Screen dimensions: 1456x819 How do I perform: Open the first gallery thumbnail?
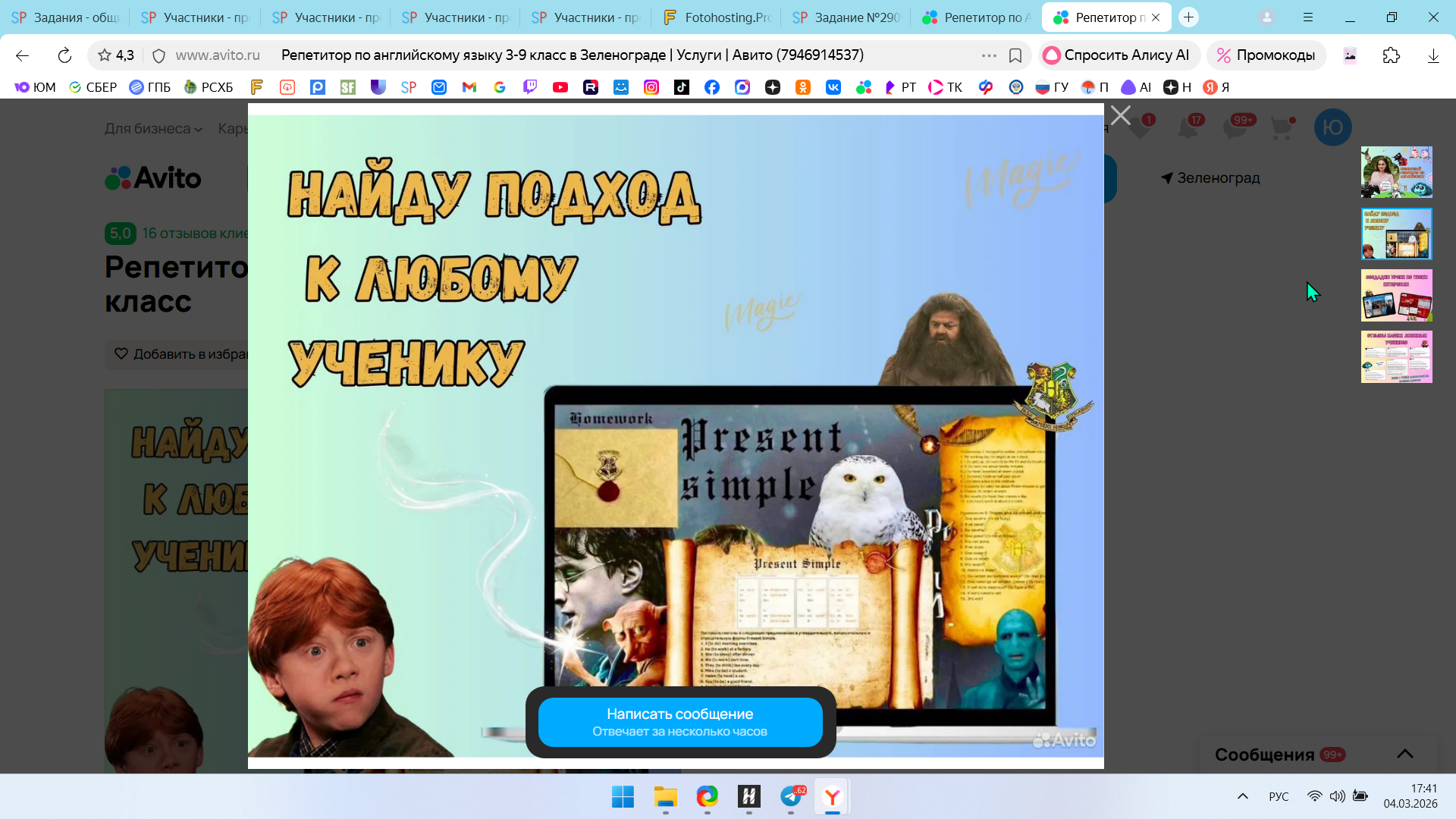tap(1396, 172)
